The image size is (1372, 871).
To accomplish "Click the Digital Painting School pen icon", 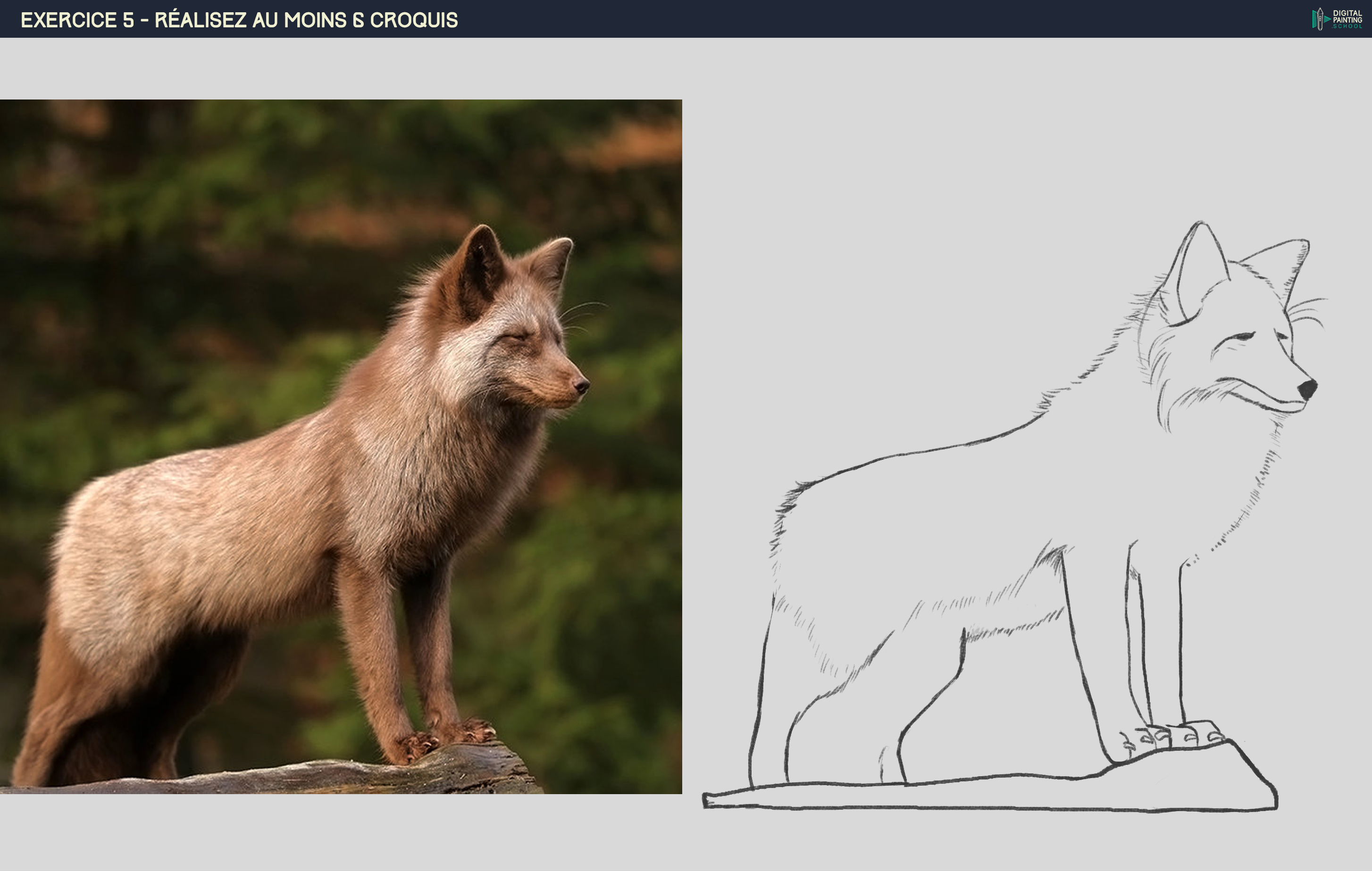I will coord(1320,18).
